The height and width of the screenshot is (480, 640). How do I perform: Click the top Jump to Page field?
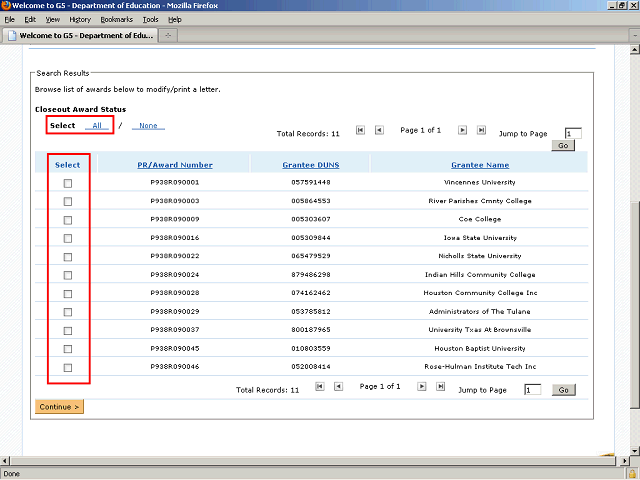572,133
